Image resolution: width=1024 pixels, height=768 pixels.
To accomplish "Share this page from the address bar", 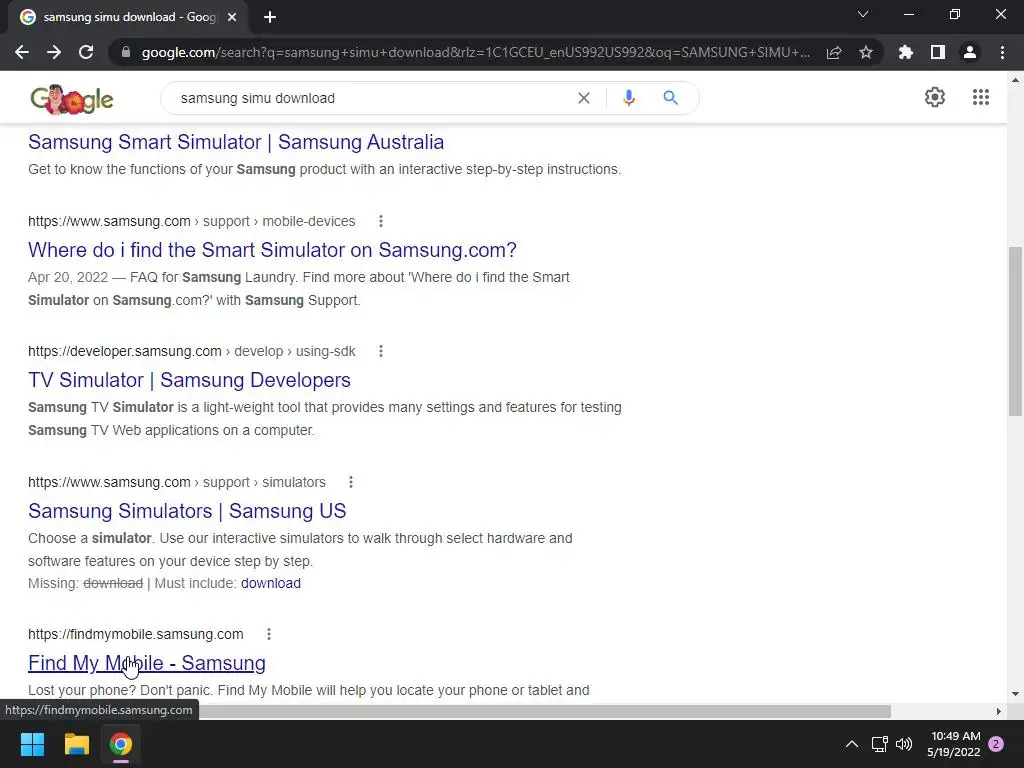I will [834, 52].
